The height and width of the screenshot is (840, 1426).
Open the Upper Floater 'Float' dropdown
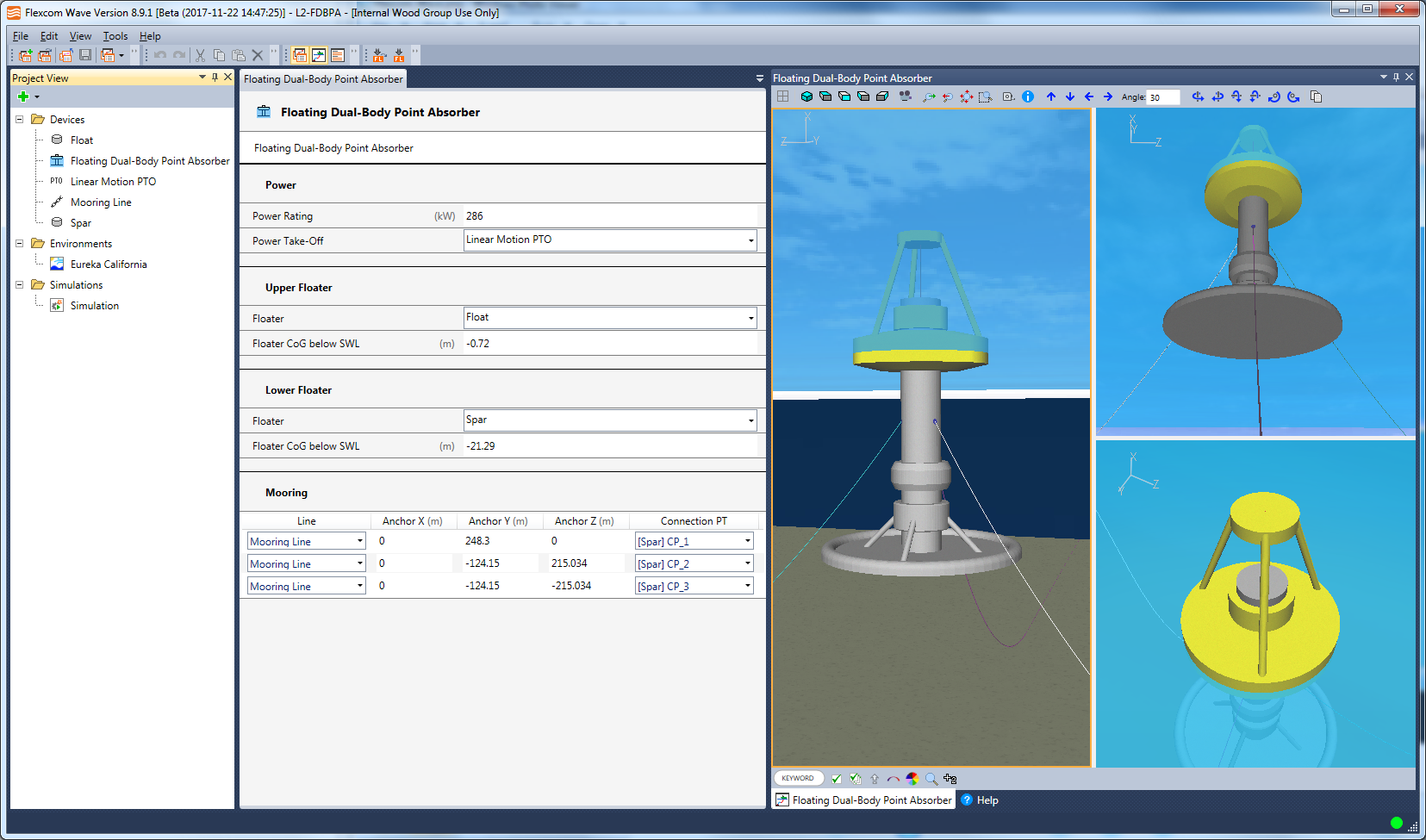[750, 318]
